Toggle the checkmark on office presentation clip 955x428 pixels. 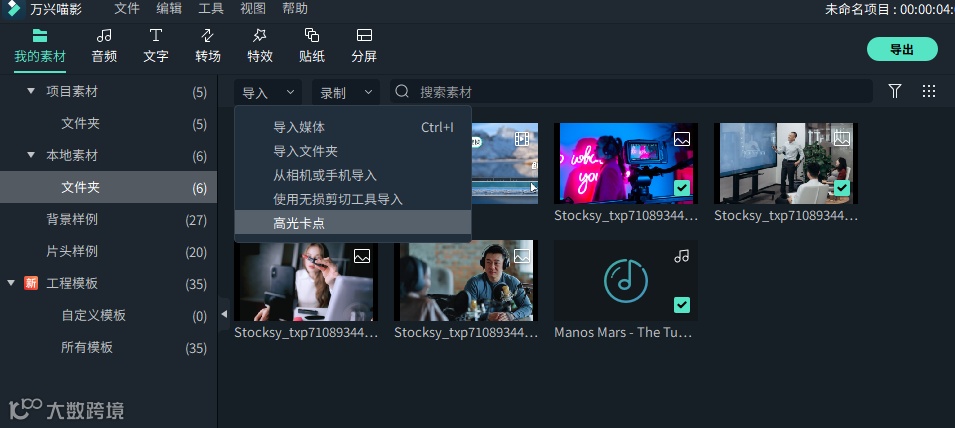[x=842, y=188]
